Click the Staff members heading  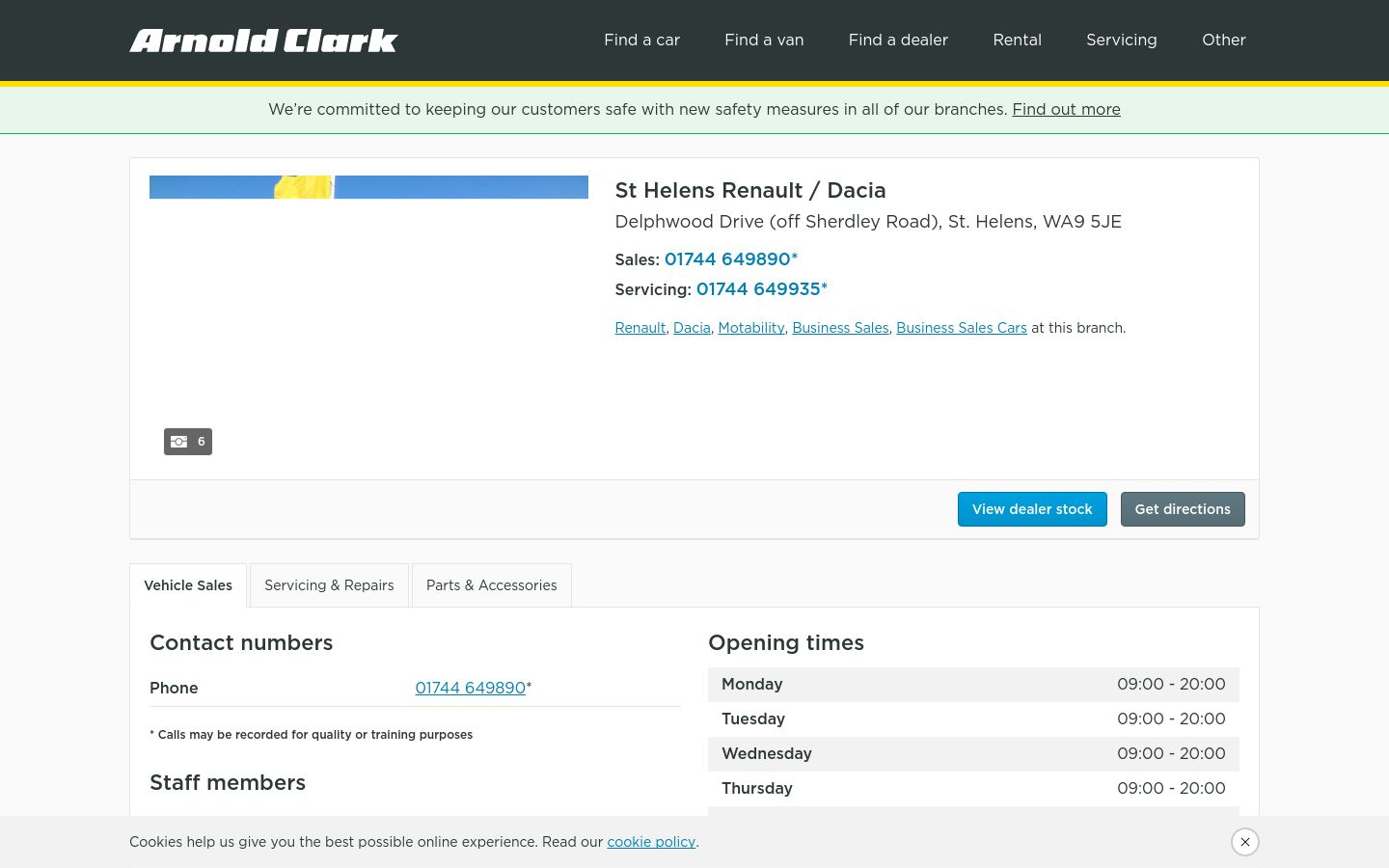tap(228, 782)
